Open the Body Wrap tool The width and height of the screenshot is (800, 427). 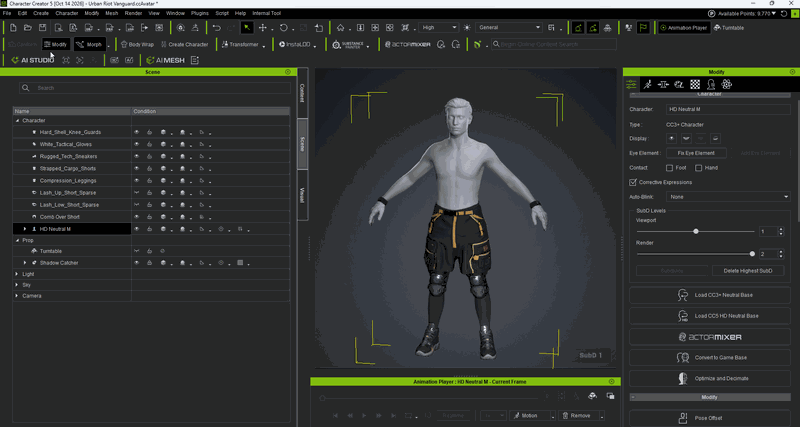click(x=137, y=44)
